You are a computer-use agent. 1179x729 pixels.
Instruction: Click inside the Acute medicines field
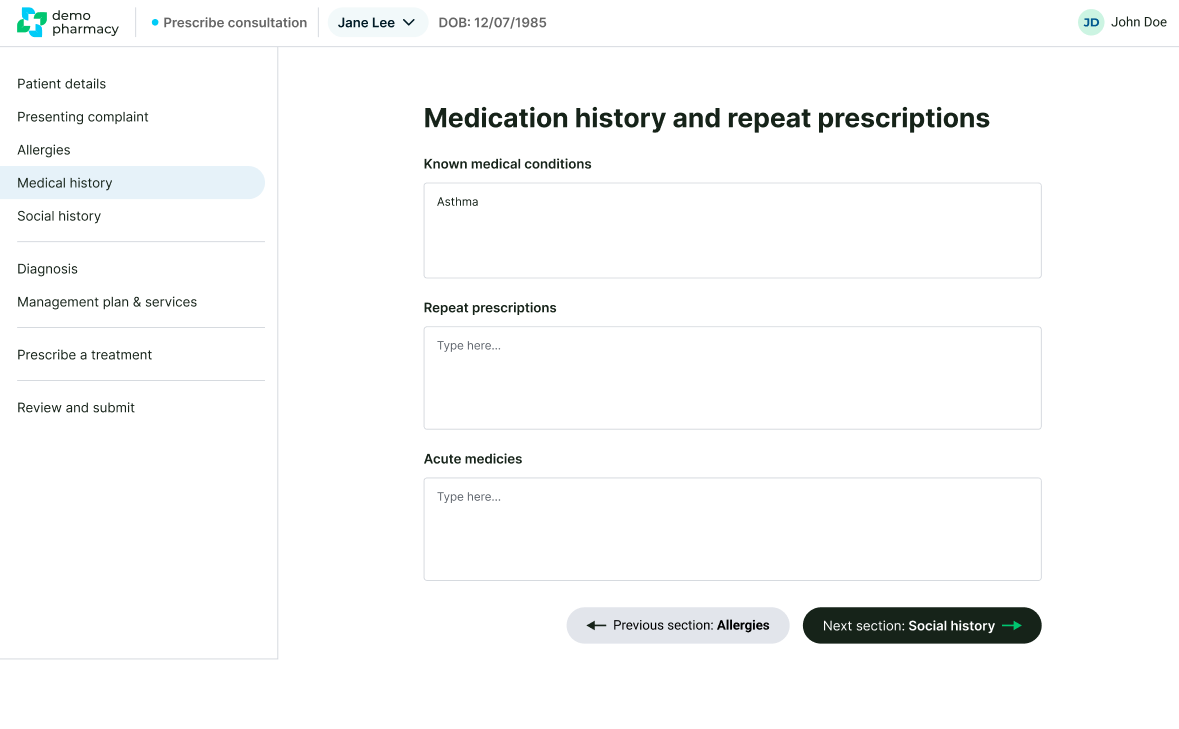pos(732,529)
